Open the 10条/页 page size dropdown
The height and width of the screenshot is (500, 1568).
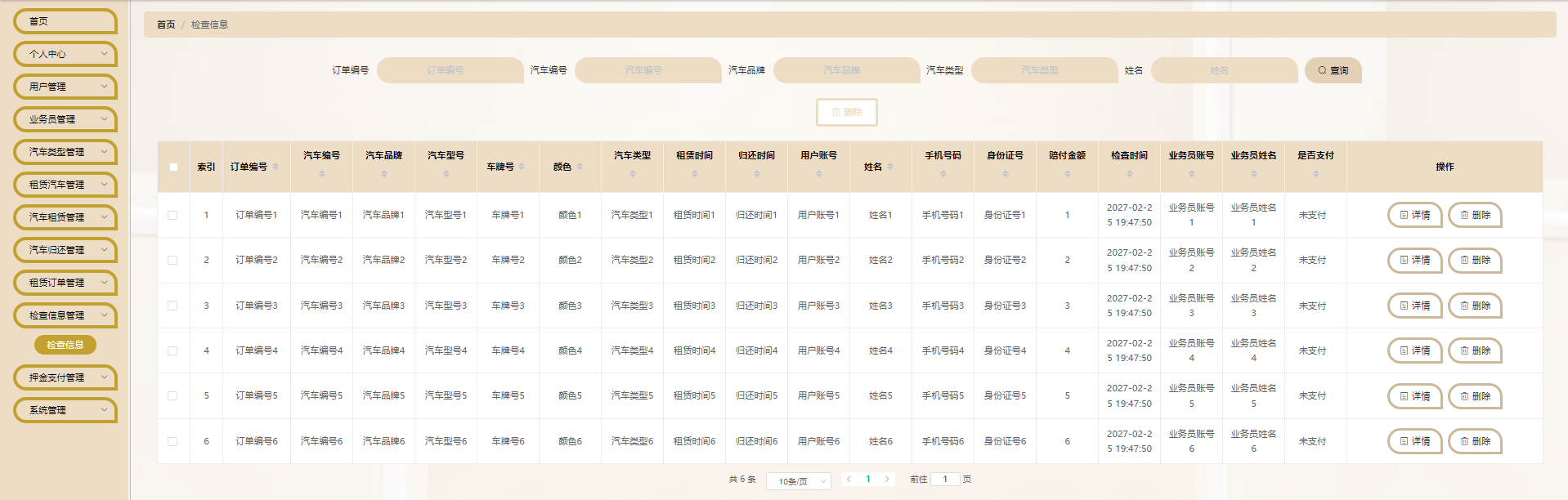point(799,481)
